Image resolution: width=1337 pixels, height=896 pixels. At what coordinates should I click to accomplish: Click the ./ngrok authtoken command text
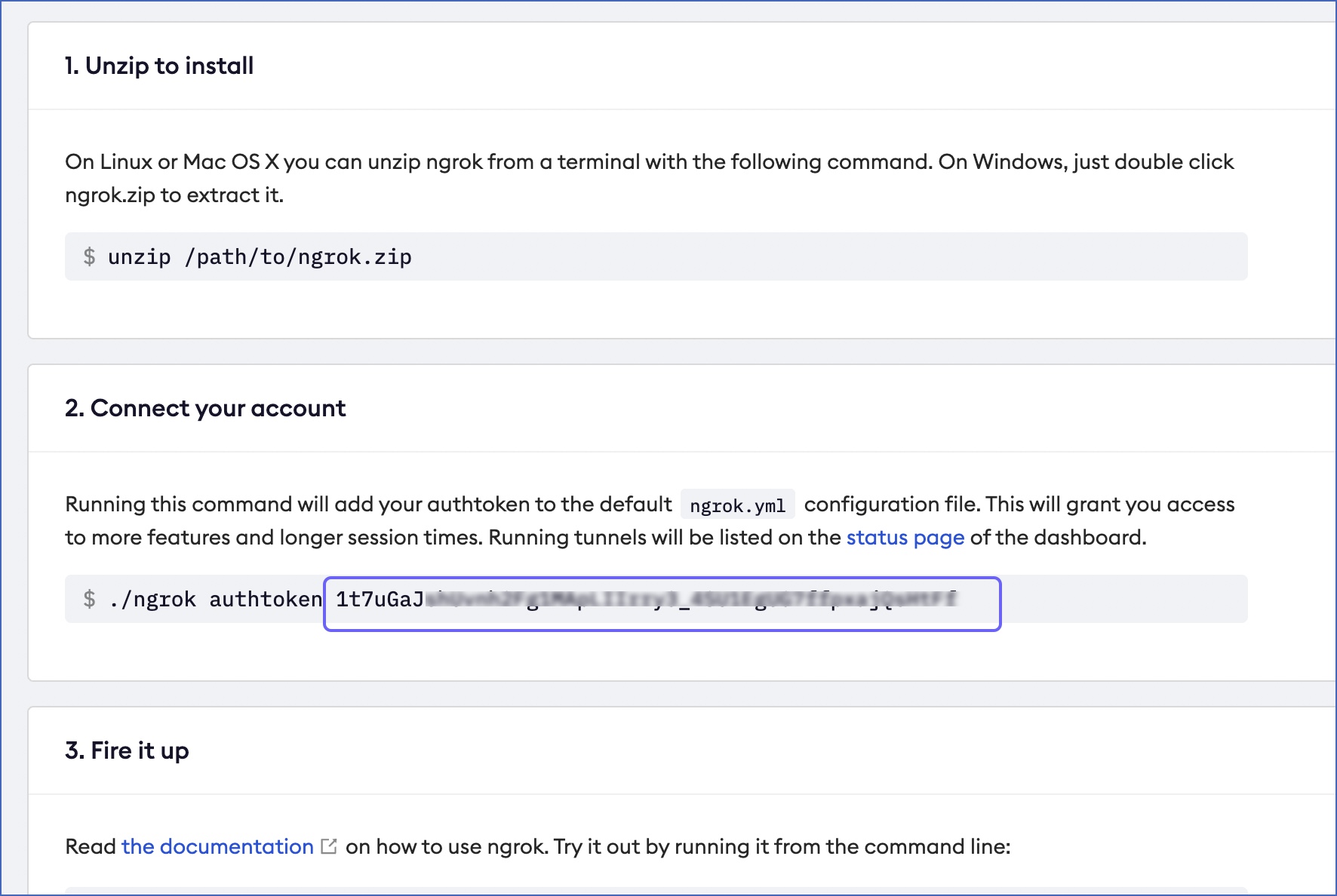coord(215,600)
